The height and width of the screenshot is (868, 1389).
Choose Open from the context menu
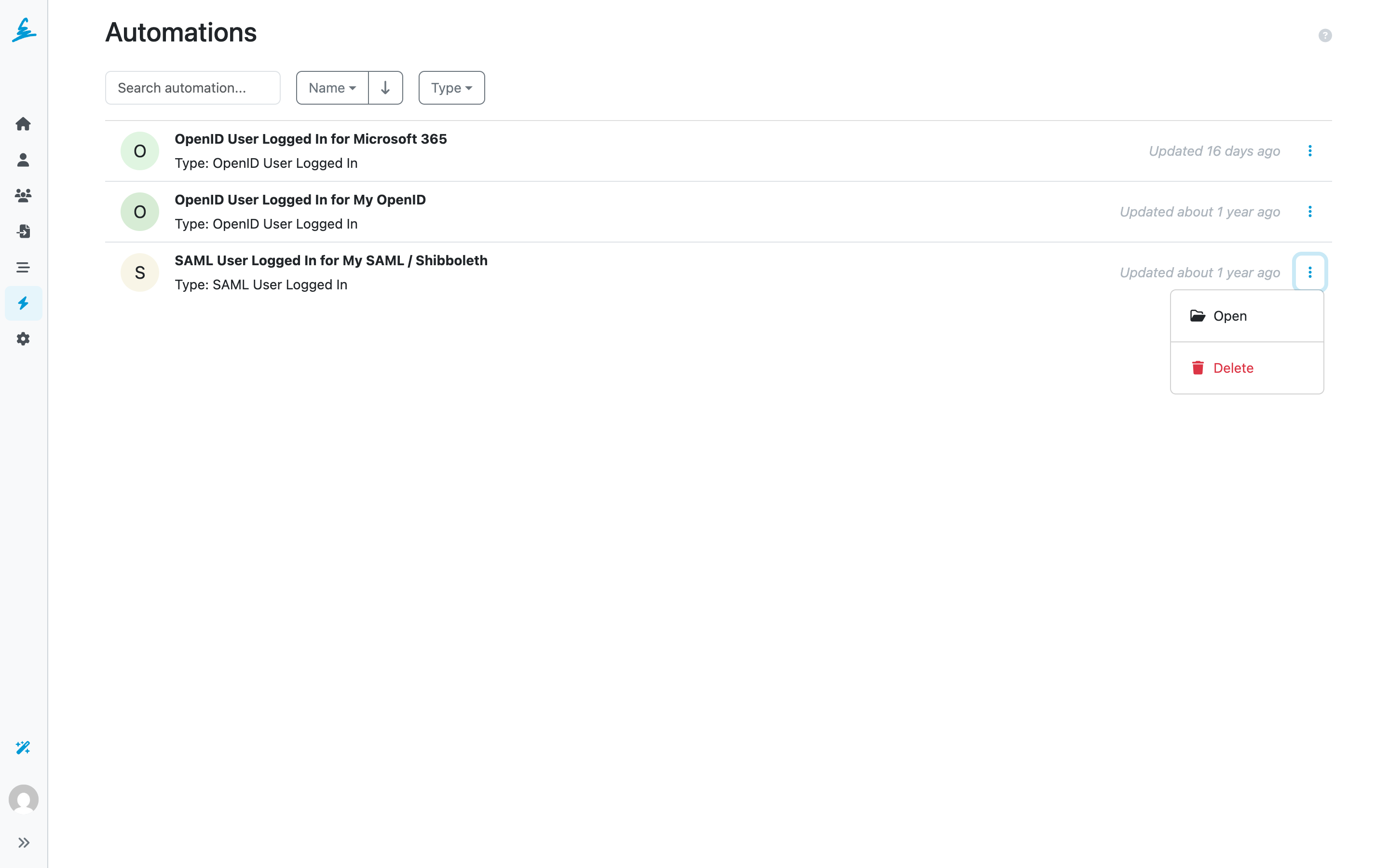pyautogui.click(x=1247, y=316)
